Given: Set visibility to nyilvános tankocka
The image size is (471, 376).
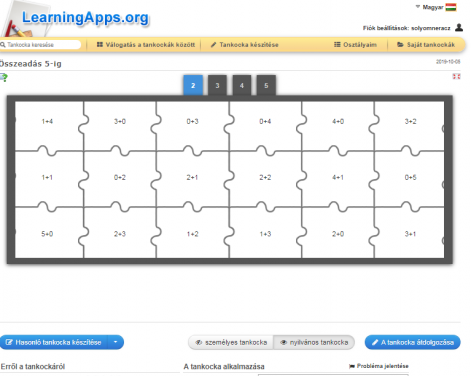Looking at the screenshot, I should click(314, 342).
